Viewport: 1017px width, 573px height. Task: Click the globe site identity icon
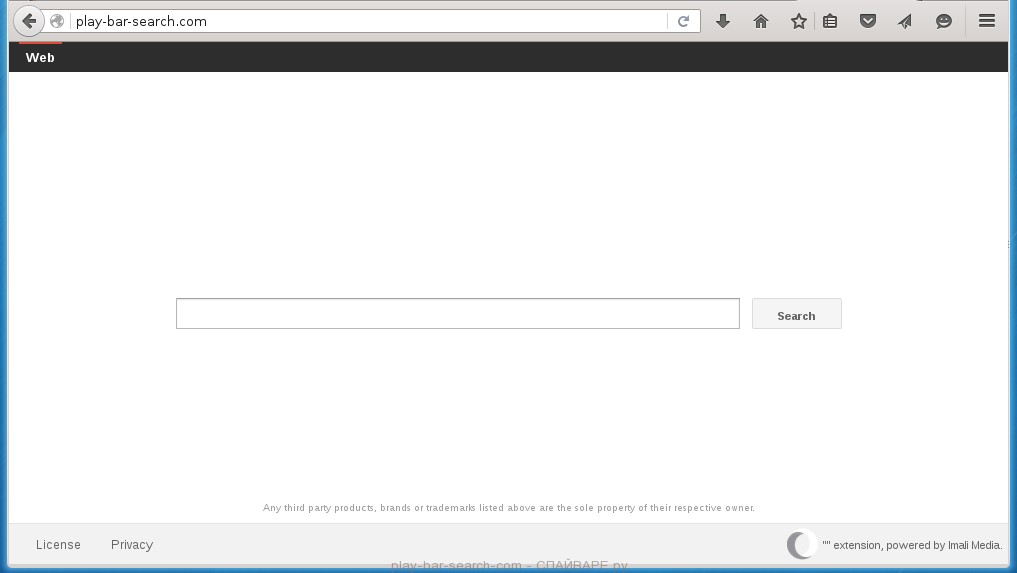tap(57, 21)
